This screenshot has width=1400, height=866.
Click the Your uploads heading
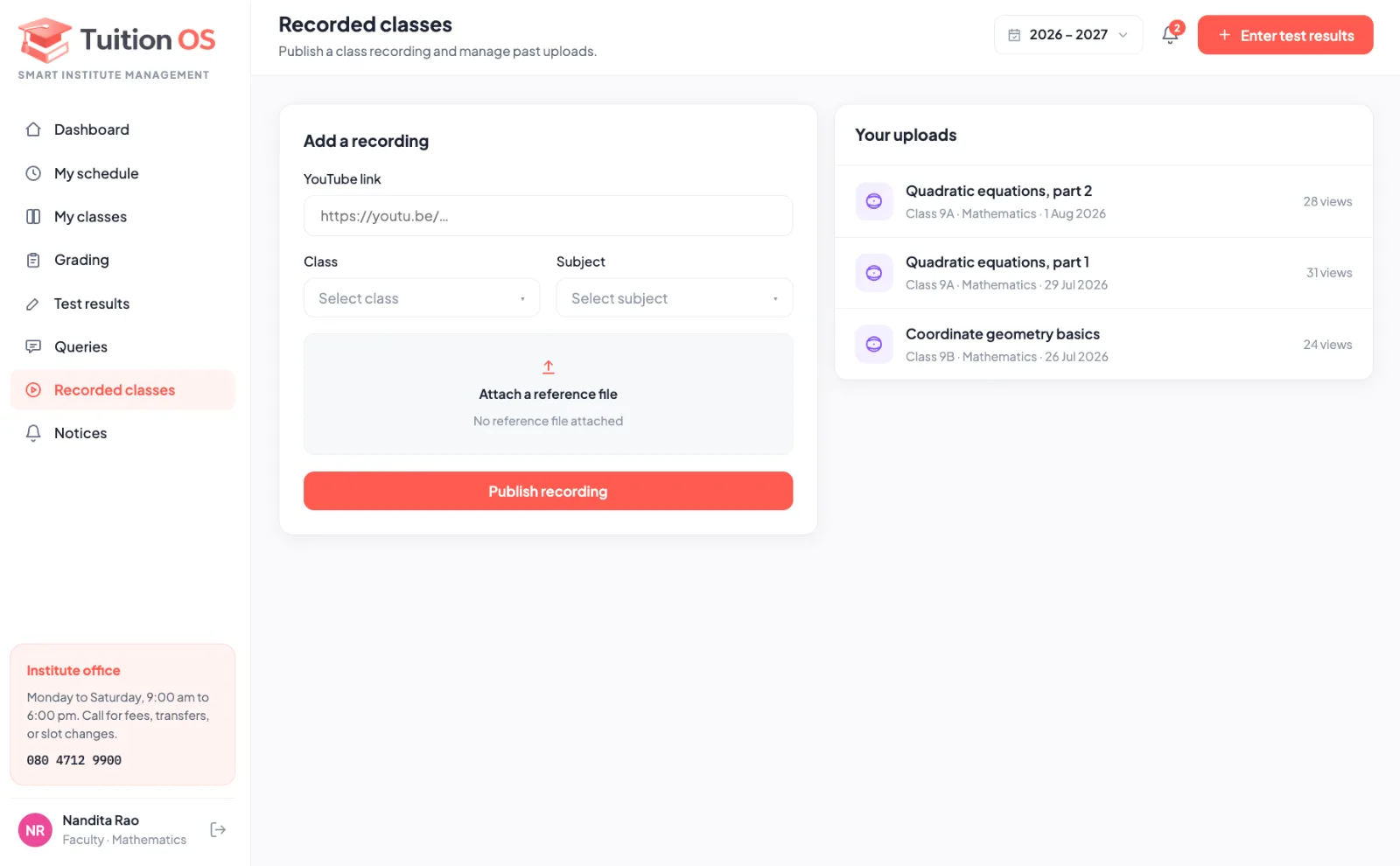tap(906, 136)
